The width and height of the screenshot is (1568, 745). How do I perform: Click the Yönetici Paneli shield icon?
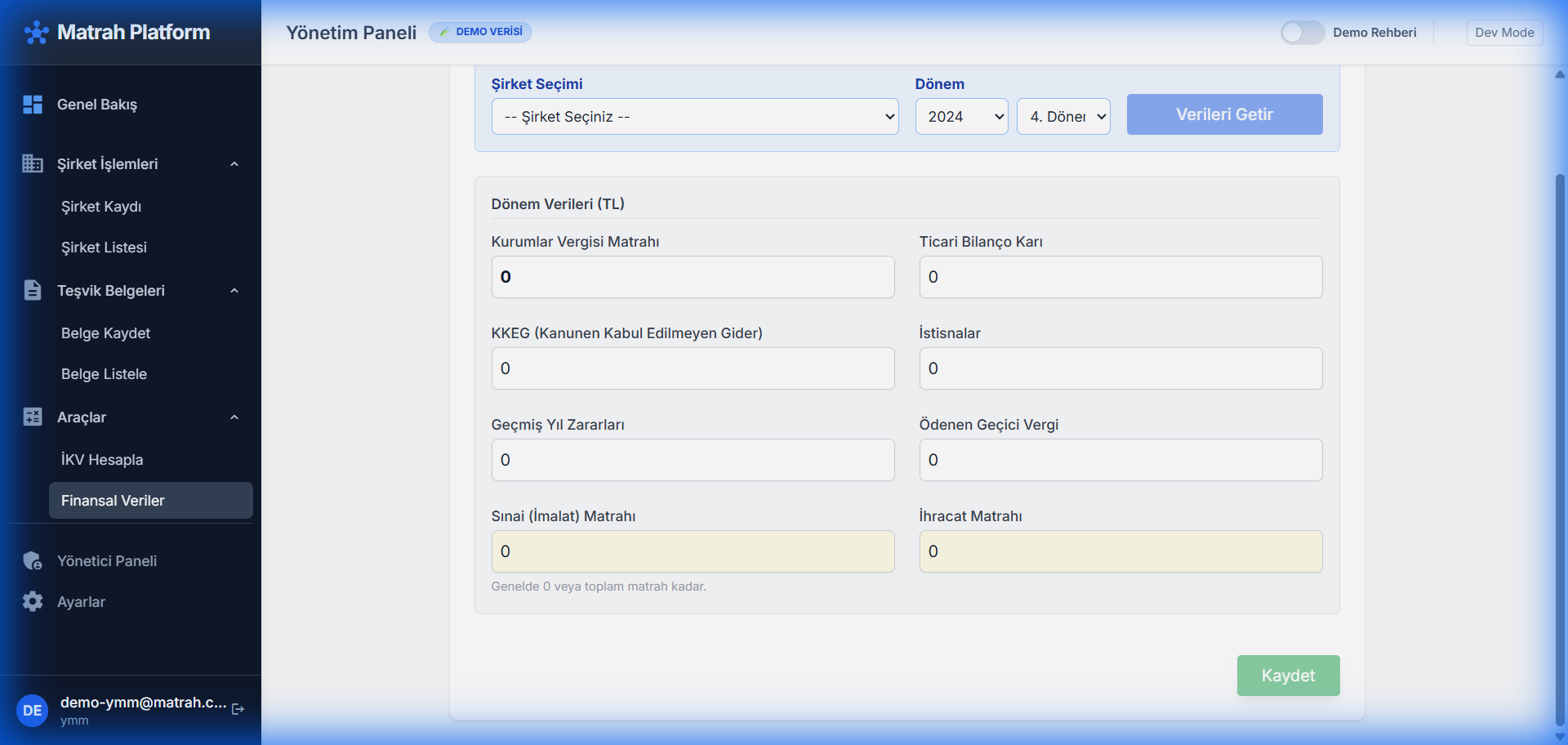tap(33, 561)
